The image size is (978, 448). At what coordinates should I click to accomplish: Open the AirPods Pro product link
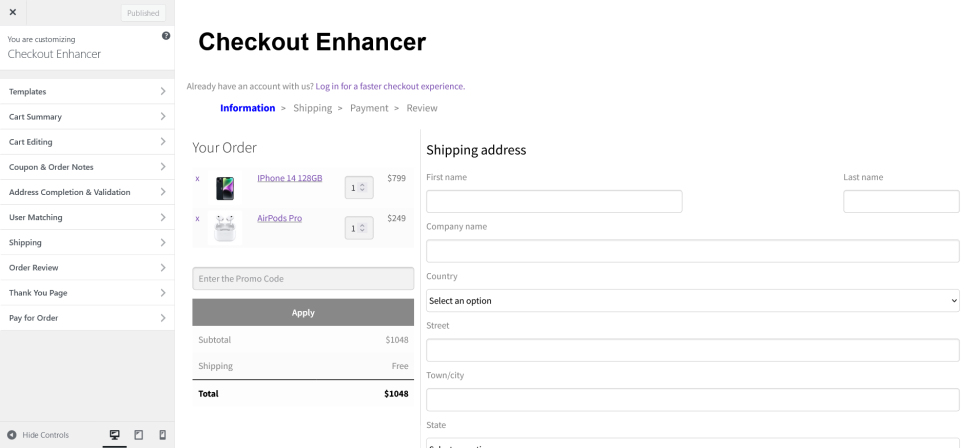pyautogui.click(x=279, y=218)
